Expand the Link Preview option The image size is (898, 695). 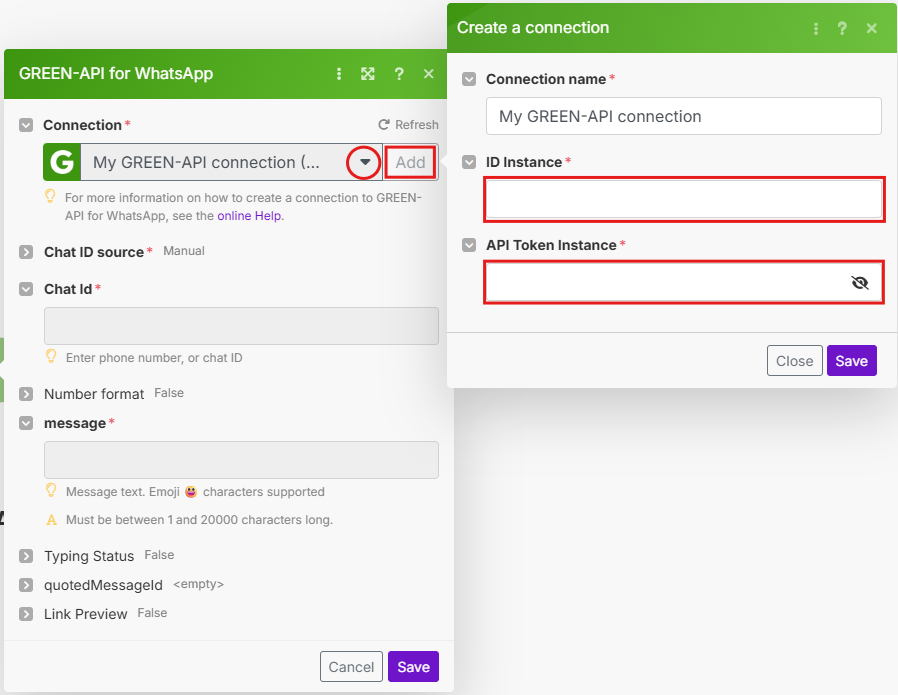point(26,614)
